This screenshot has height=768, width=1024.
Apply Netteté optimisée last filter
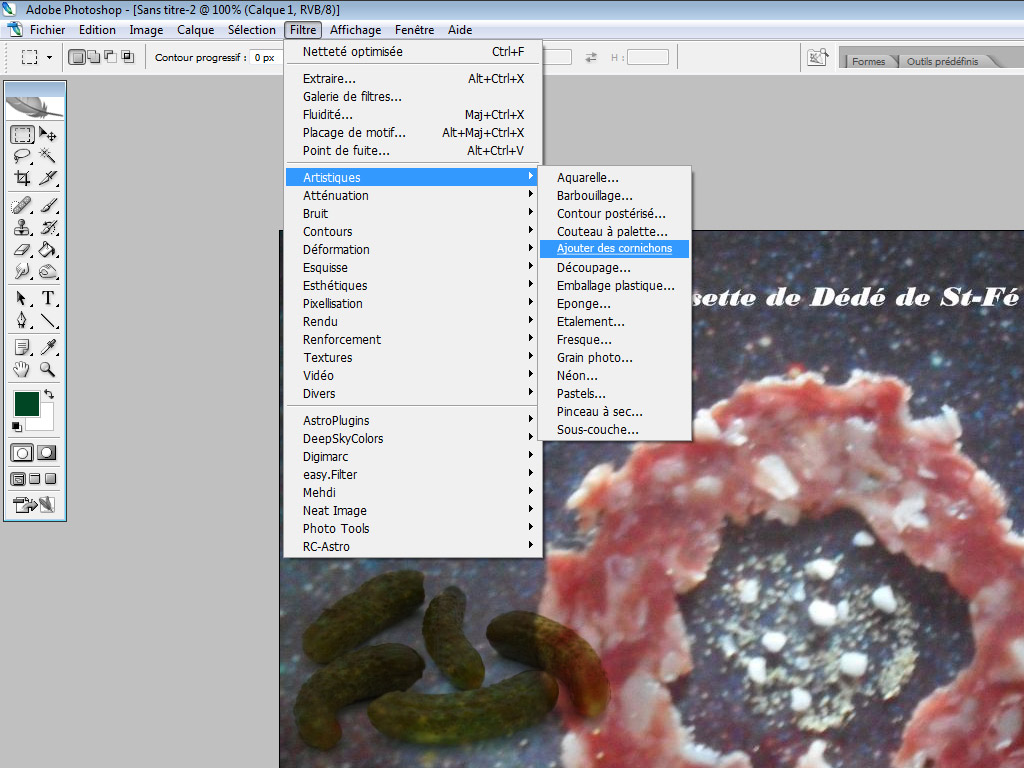pyautogui.click(x=413, y=52)
